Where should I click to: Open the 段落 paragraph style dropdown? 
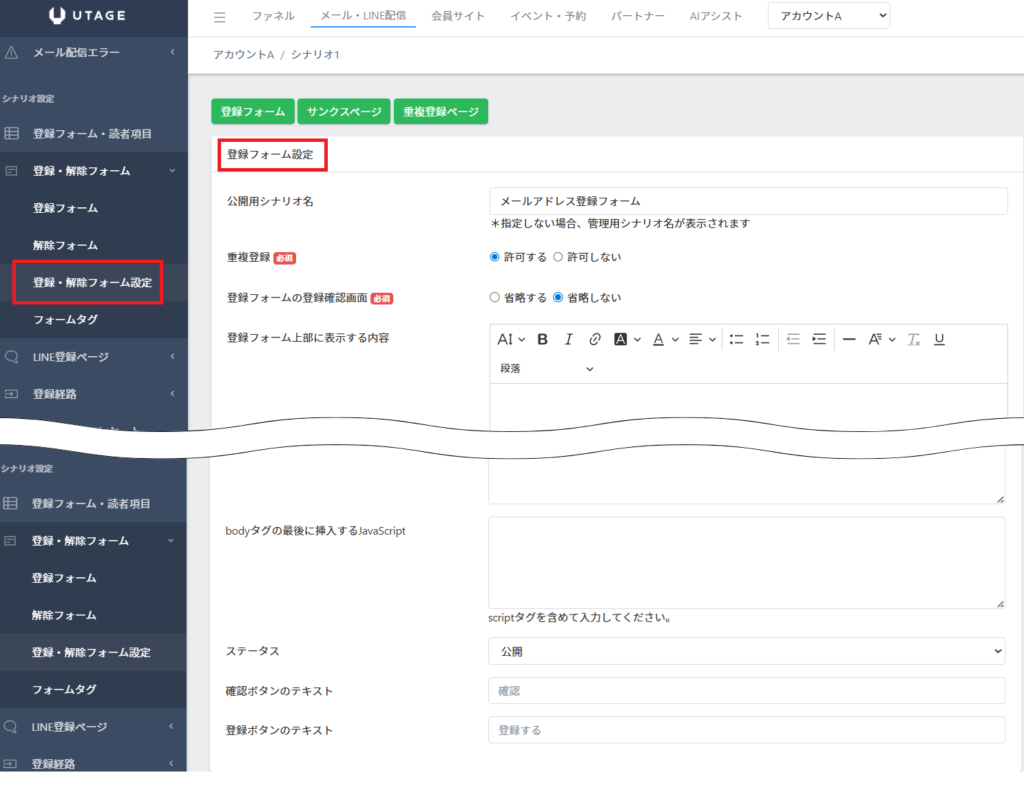coord(546,369)
